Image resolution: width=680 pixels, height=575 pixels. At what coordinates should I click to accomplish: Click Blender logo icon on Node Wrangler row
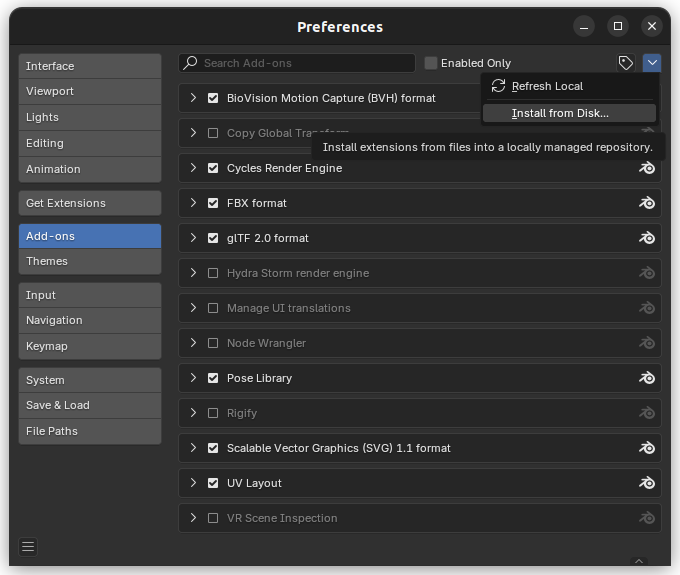point(647,343)
